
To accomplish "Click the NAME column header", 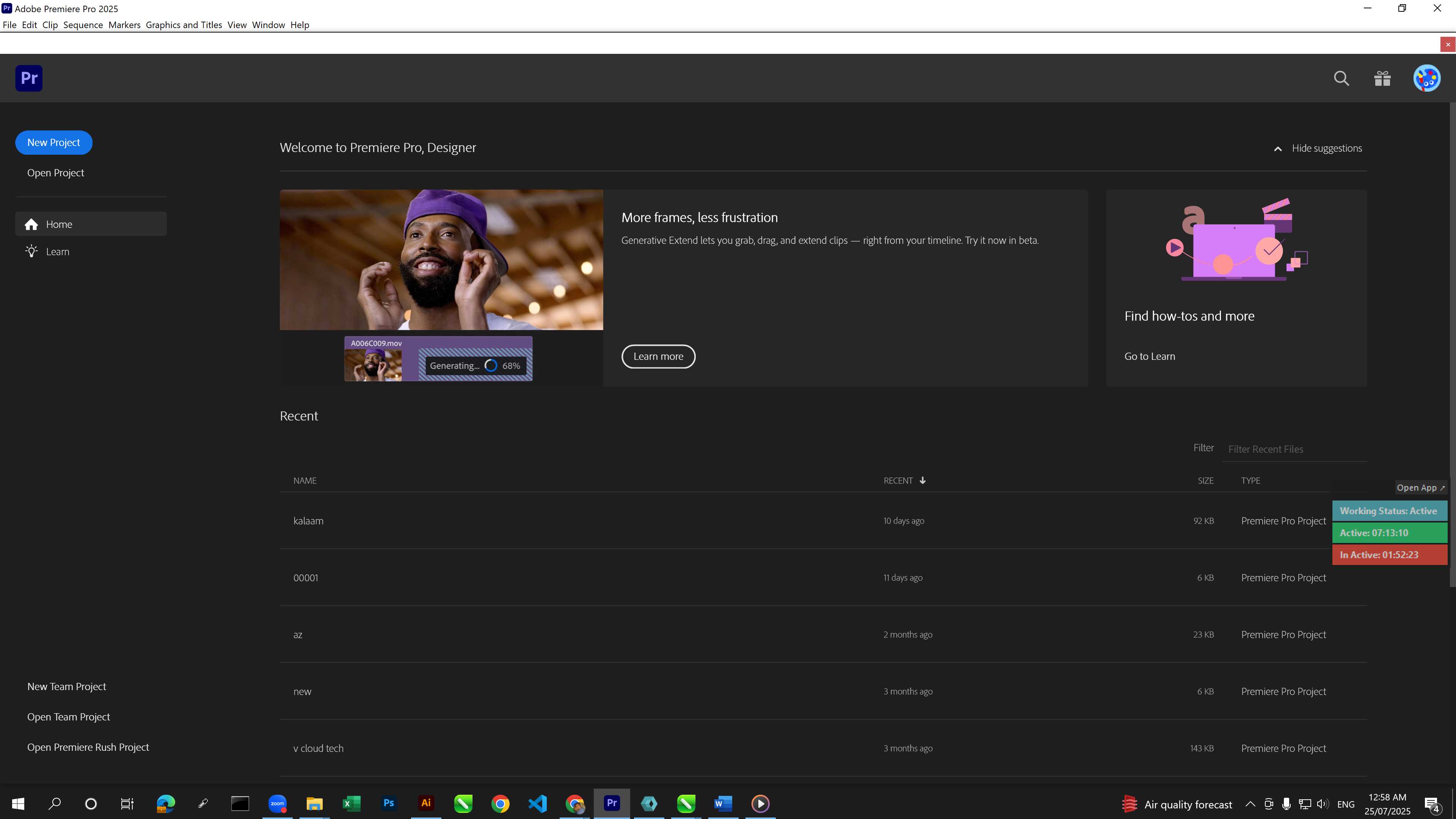I will (x=304, y=480).
